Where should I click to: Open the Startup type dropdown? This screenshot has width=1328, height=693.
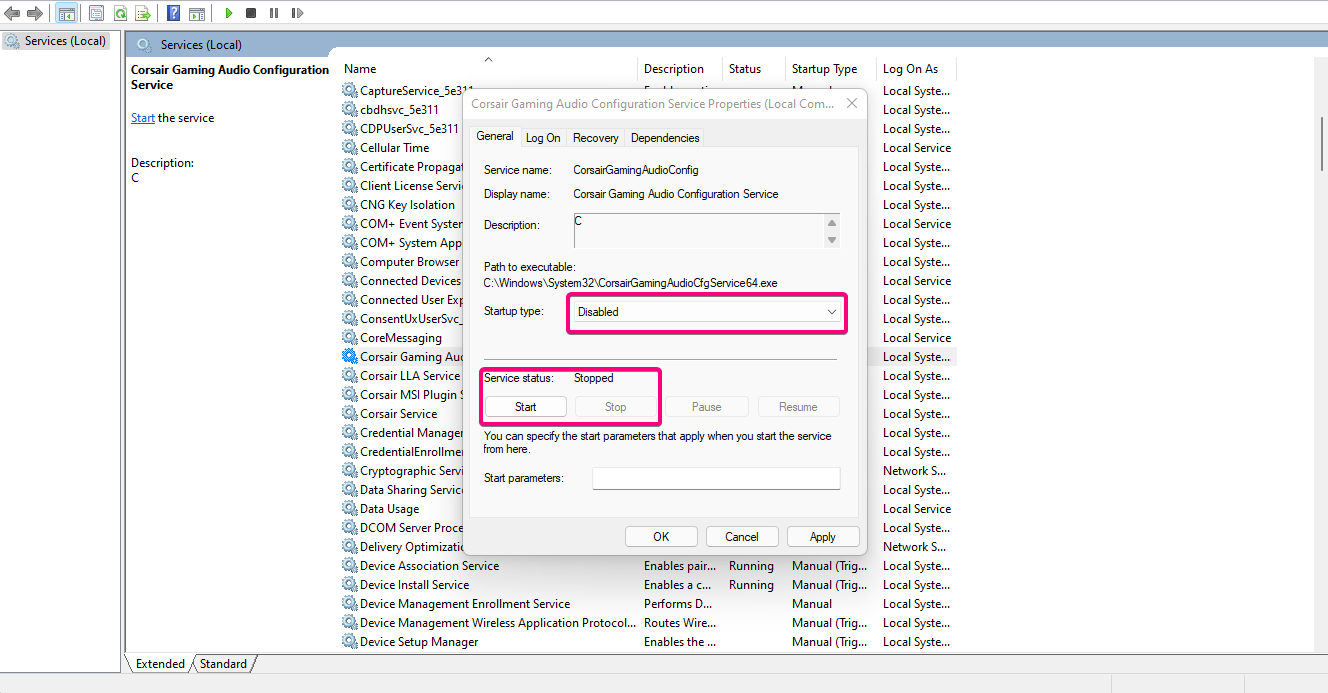point(707,312)
